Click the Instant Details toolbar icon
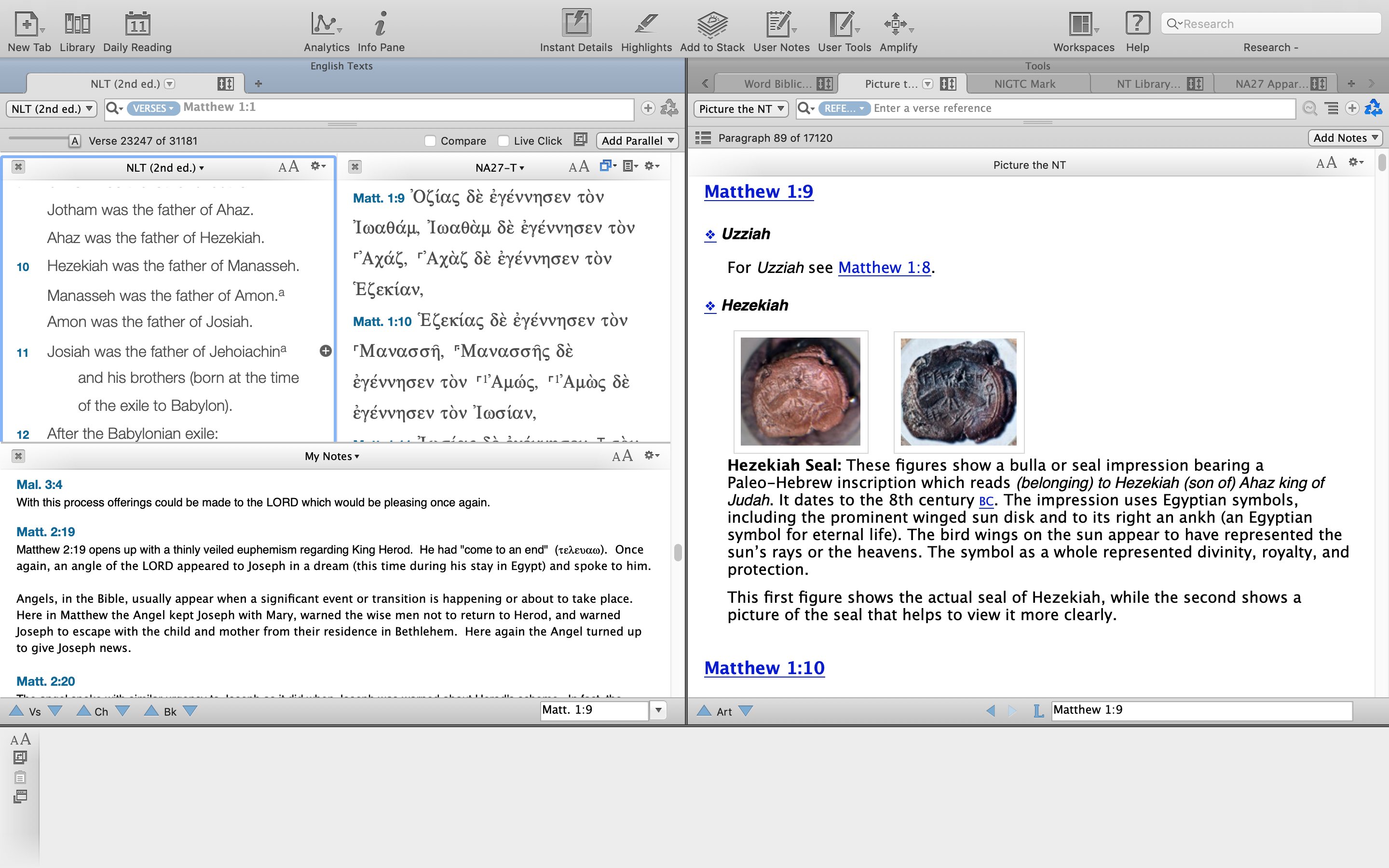Image resolution: width=1389 pixels, height=868 pixels. click(x=576, y=24)
